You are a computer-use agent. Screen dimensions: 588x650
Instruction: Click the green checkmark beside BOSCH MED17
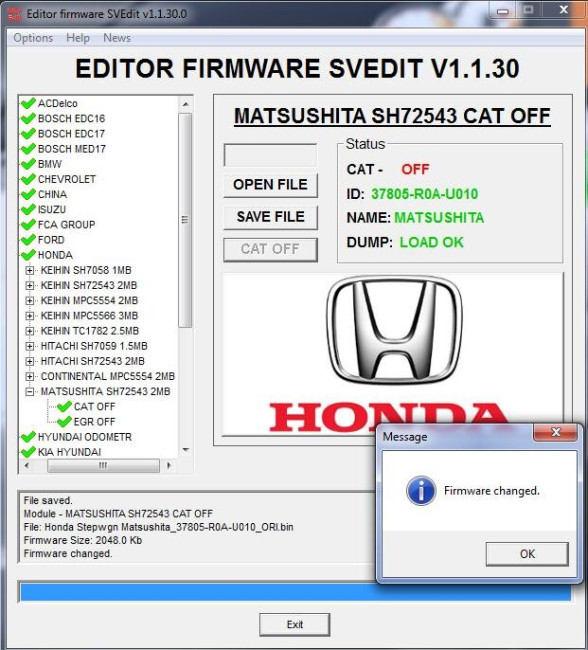pyautogui.click(x=28, y=149)
